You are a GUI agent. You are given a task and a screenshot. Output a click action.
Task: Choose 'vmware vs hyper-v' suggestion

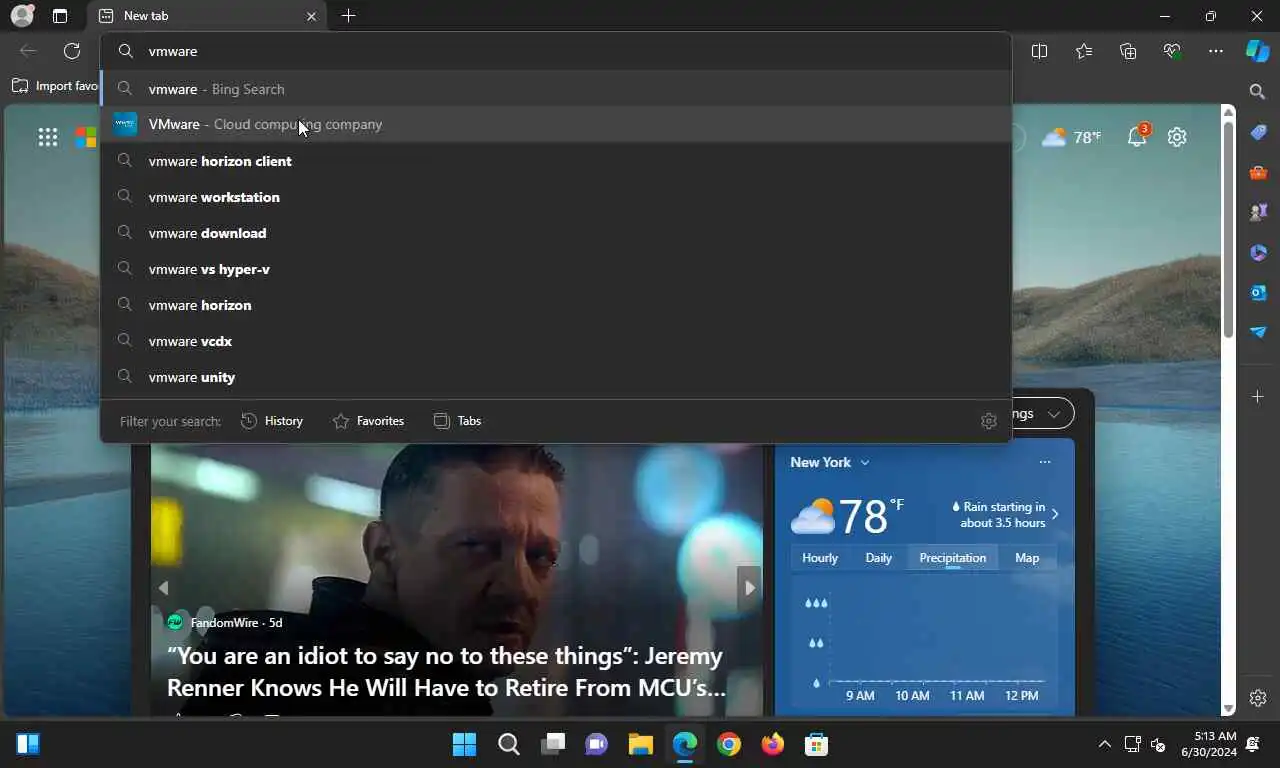[556, 269]
